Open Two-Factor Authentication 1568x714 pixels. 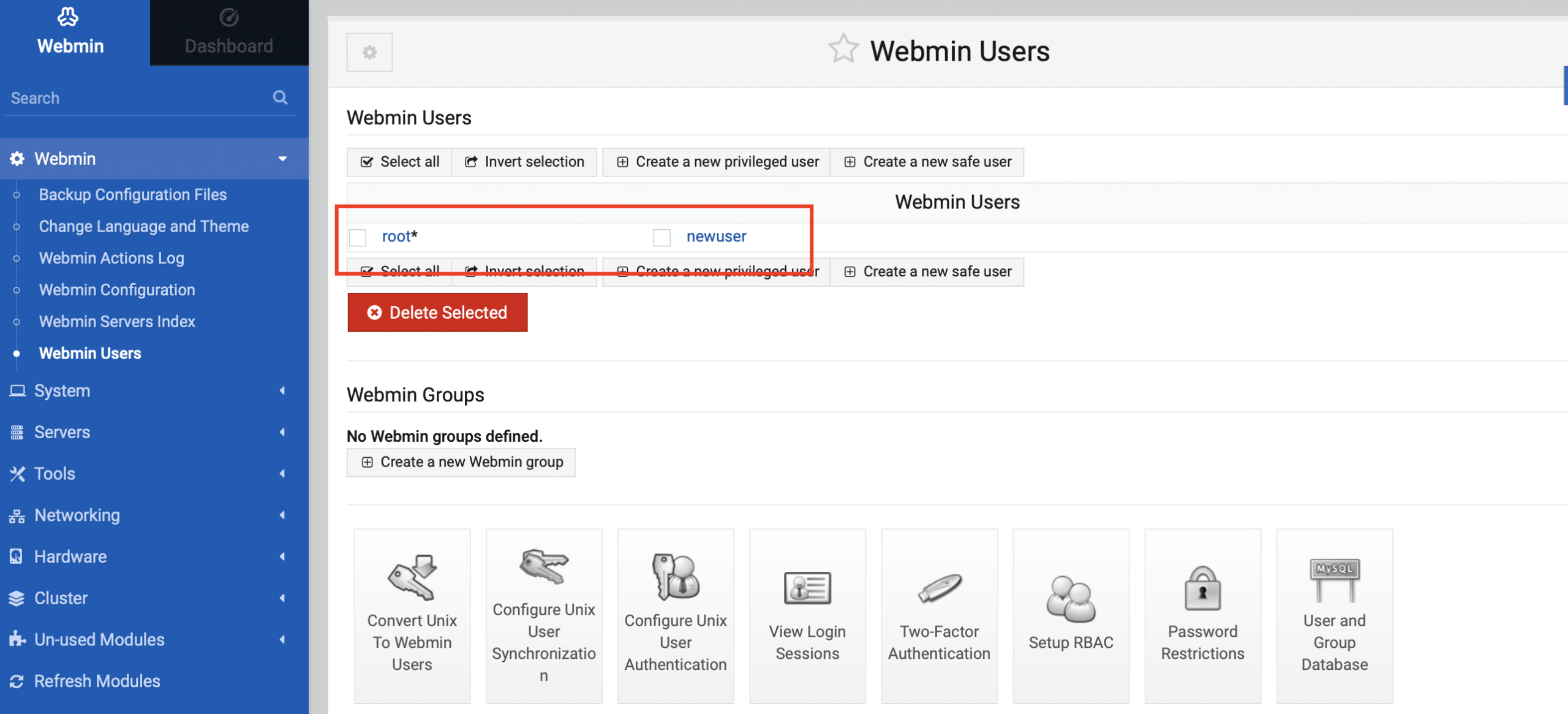(x=939, y=615)
